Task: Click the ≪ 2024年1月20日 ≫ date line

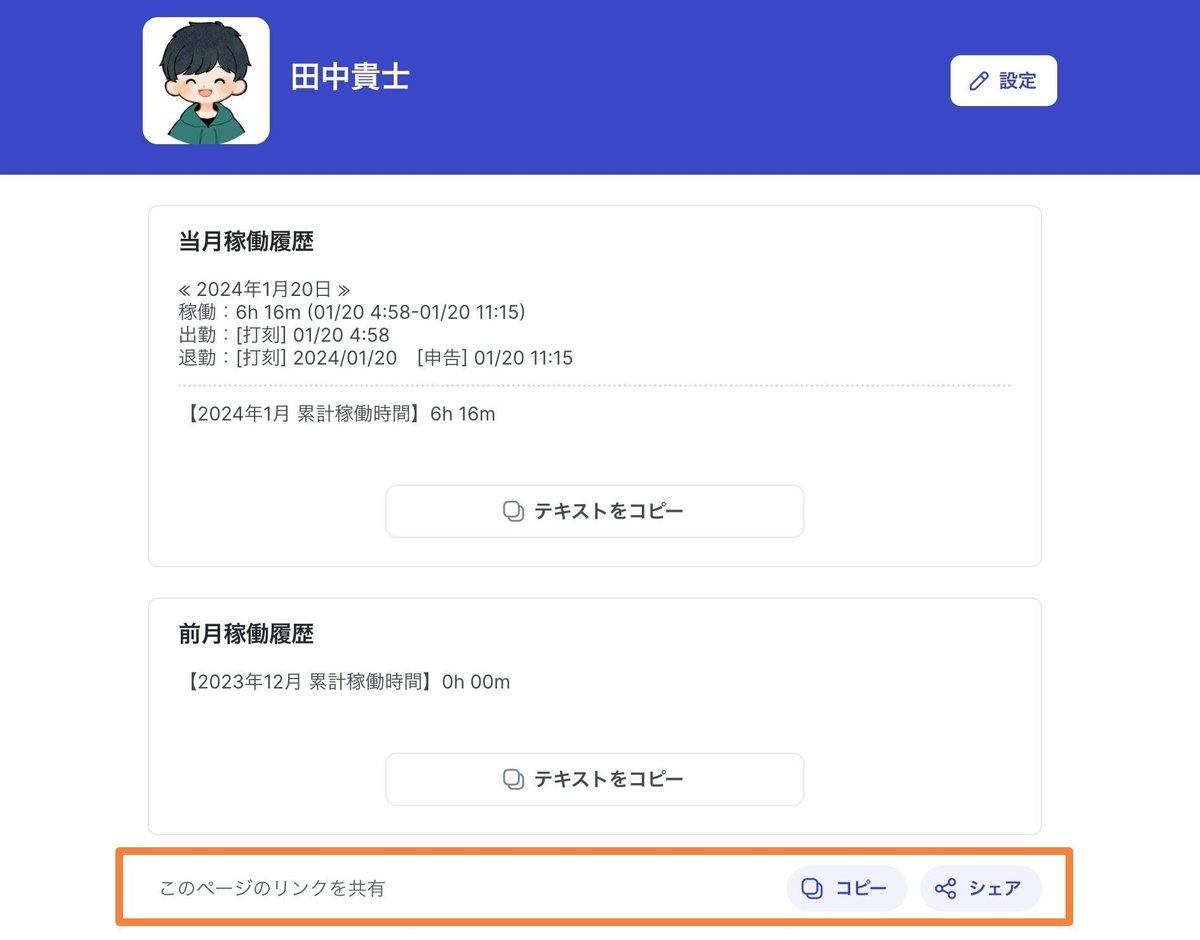Action: click(x=264, y=290)
